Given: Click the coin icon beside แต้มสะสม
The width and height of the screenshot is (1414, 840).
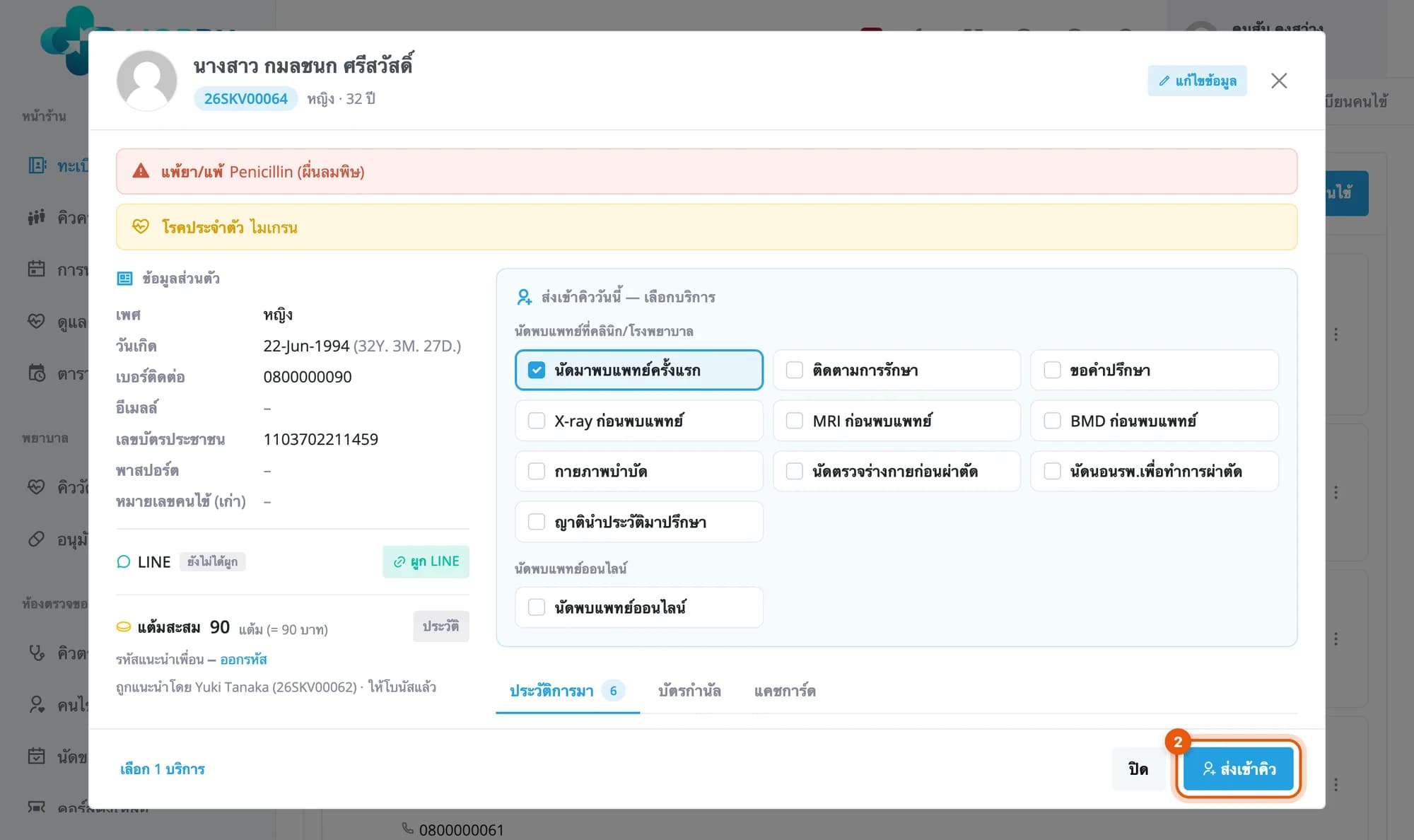Looking at the screenshot, I should point(124,627).
